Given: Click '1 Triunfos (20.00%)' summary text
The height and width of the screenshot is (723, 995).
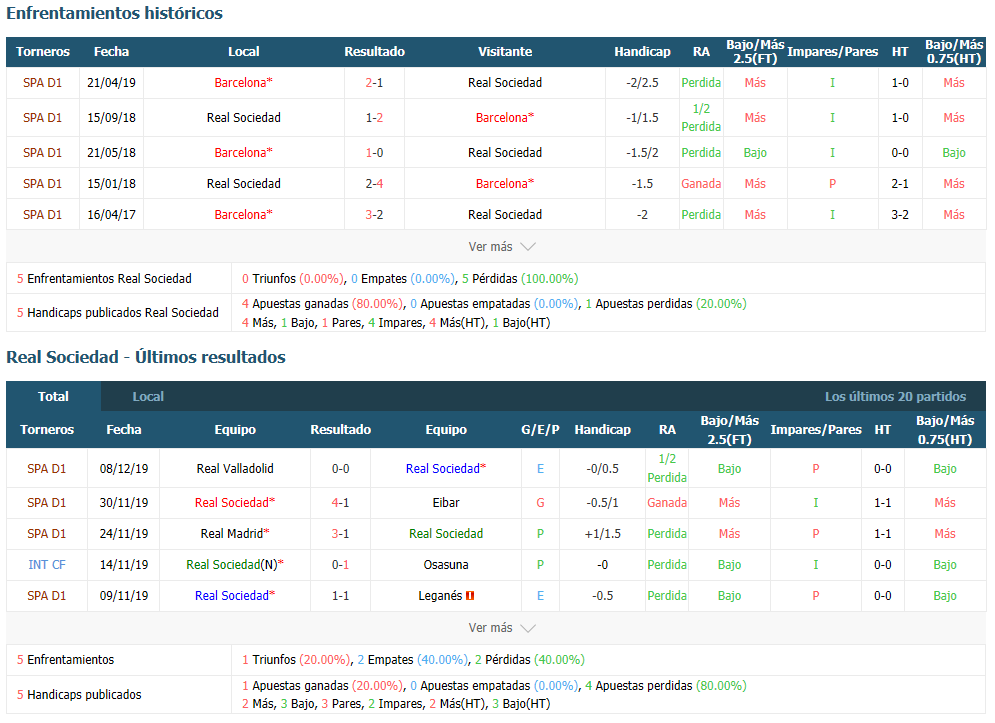Looking at the screenshot, I should pyautogui.click(x=296, y=660).
